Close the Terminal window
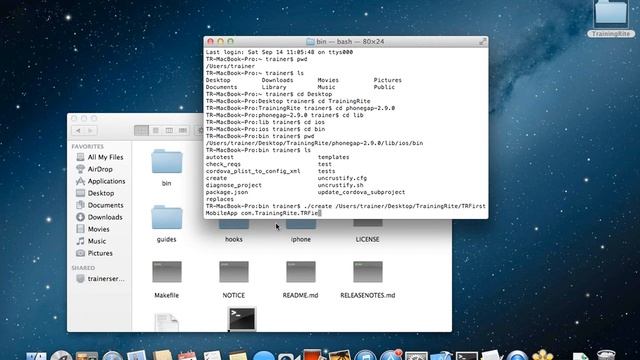 click(211, 42)
